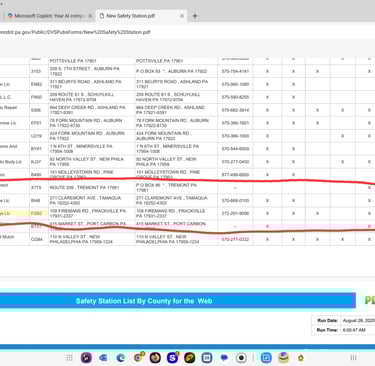Launch Microsoft Edge from the taskbar
Screen dimensions: 375x366
click(121, 358)
